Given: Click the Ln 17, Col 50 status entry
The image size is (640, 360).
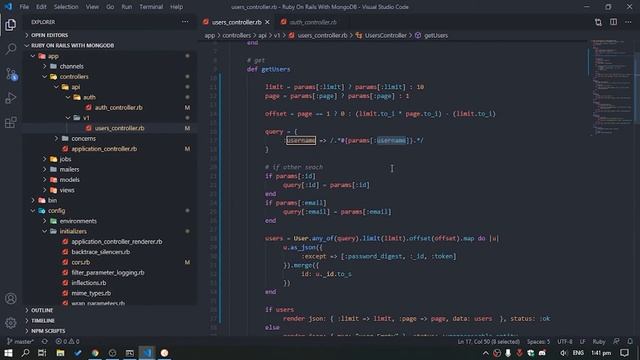Looking at the screenshot, I should (489, 341).
